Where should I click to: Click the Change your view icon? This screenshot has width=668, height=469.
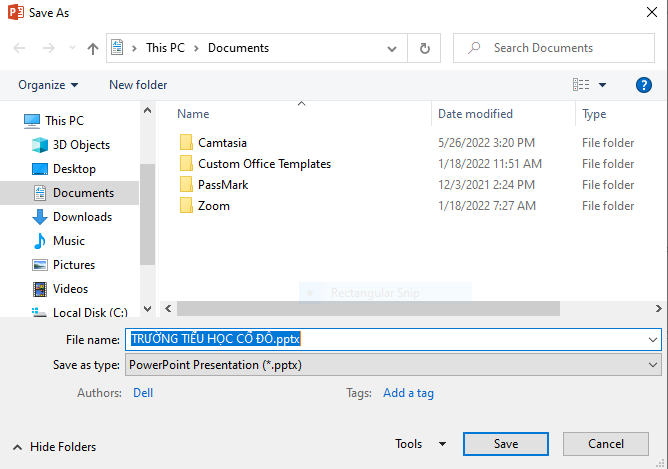[581, 85]
